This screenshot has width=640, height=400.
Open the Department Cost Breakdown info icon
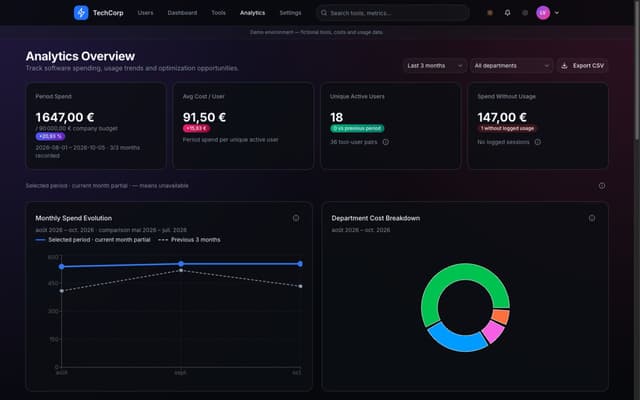click(x=592, y=218)
